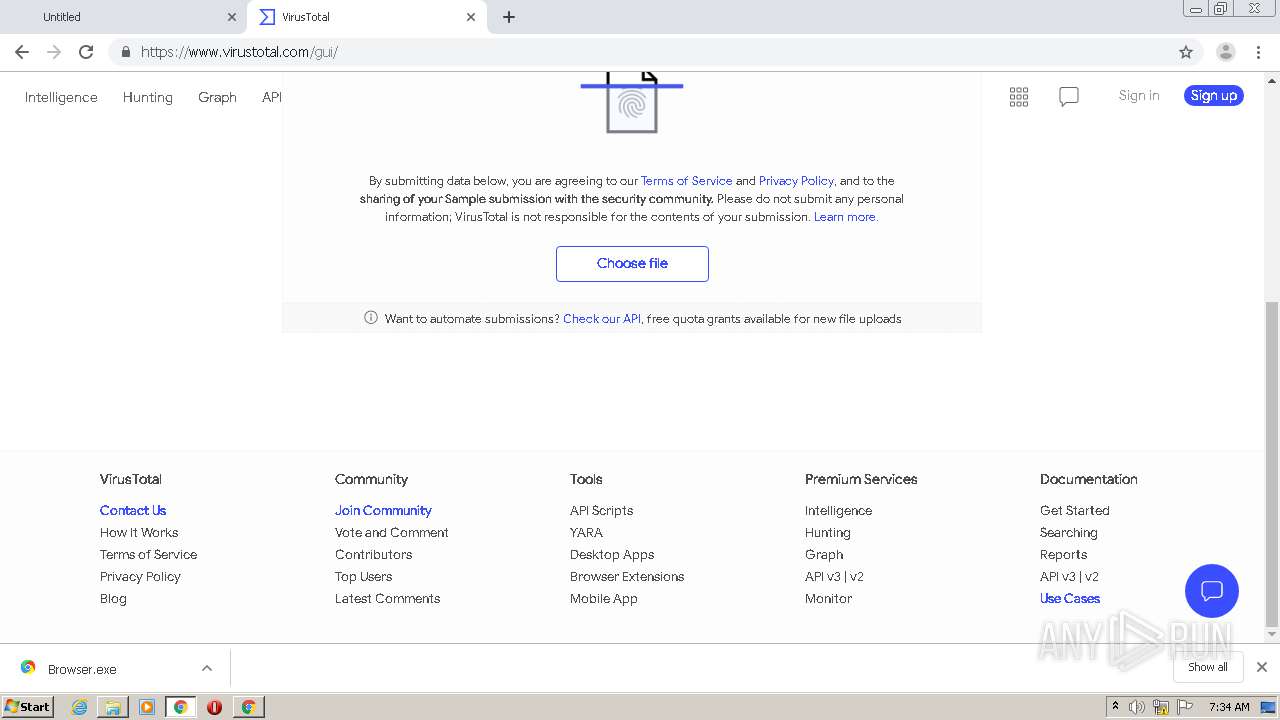1280x720 pixels.
Task: Open Blog footer link
Action: (x=113, y=598)
